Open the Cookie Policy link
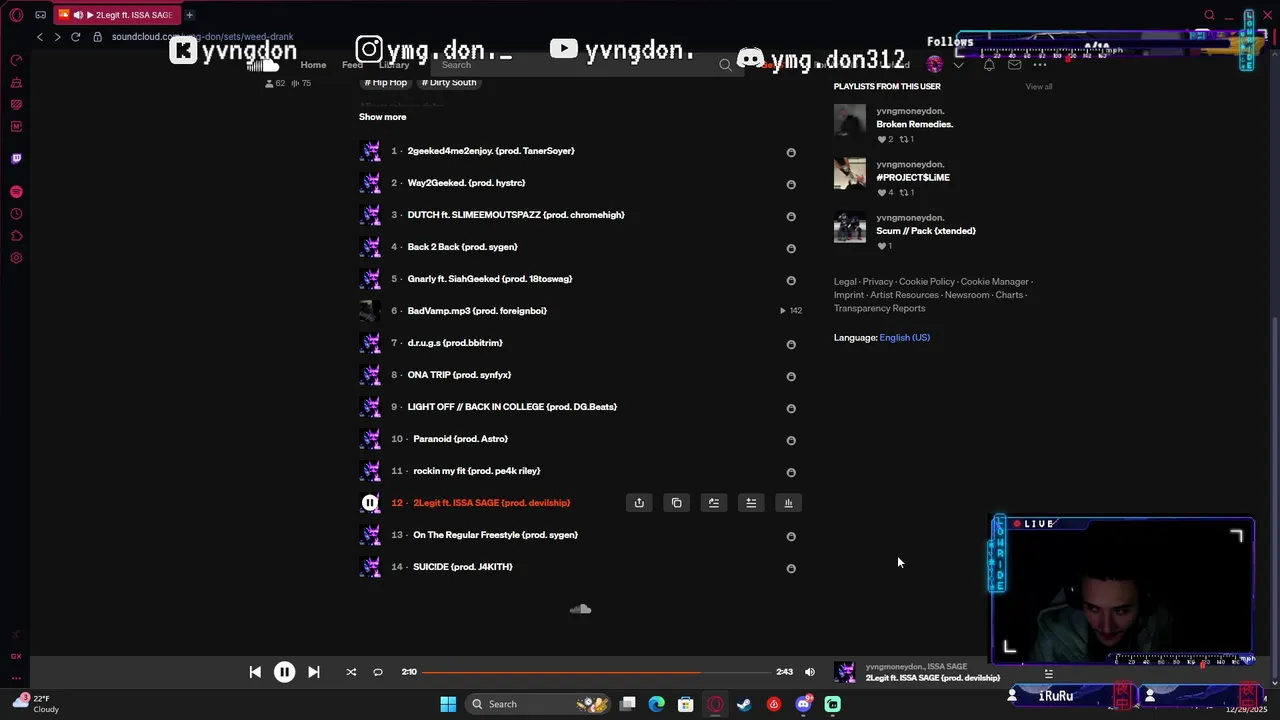 pyautogui.click(x=927, y=282)
